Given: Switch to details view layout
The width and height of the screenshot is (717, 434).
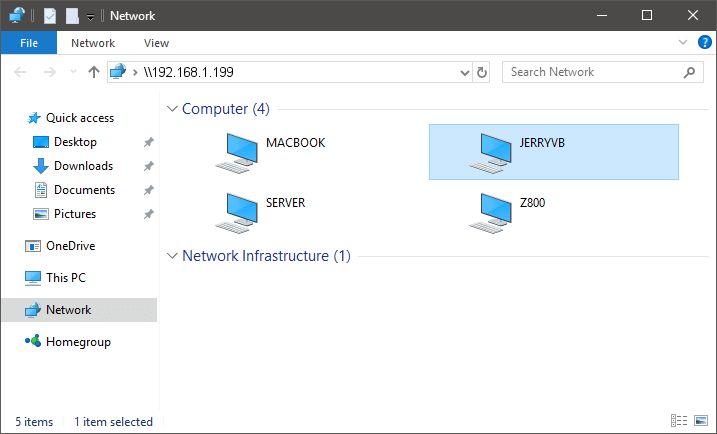Looking at the screenshot, I should (x=679, y=422).
